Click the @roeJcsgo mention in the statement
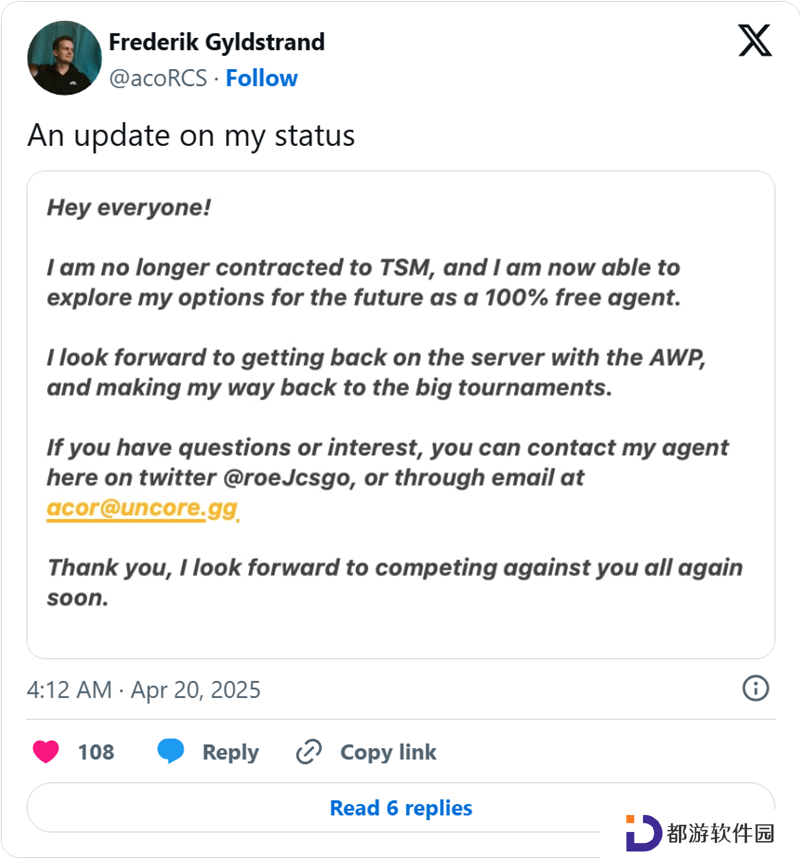The image size is (800, 859). click(287, 478)
